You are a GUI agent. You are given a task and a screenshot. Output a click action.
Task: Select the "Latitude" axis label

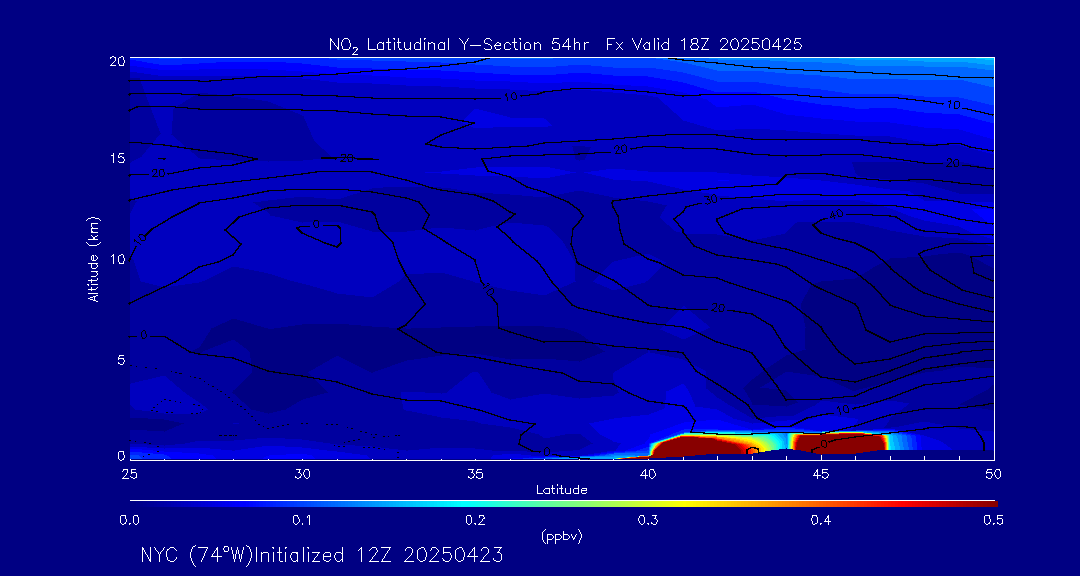pyautogui.click(x=562, y=490)
